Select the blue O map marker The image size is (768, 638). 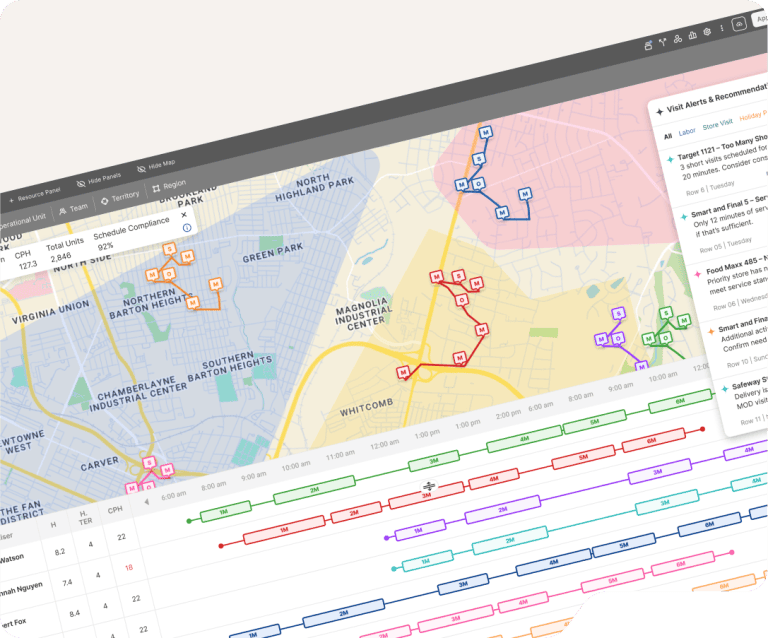[479, 183]
